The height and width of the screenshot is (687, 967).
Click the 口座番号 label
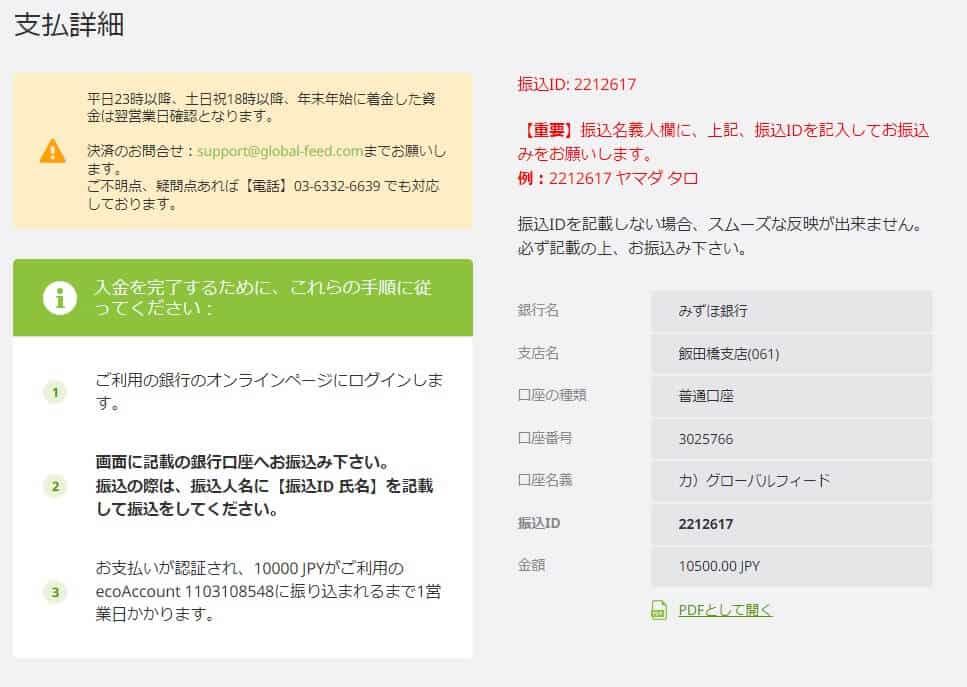(x=545, y=438)
